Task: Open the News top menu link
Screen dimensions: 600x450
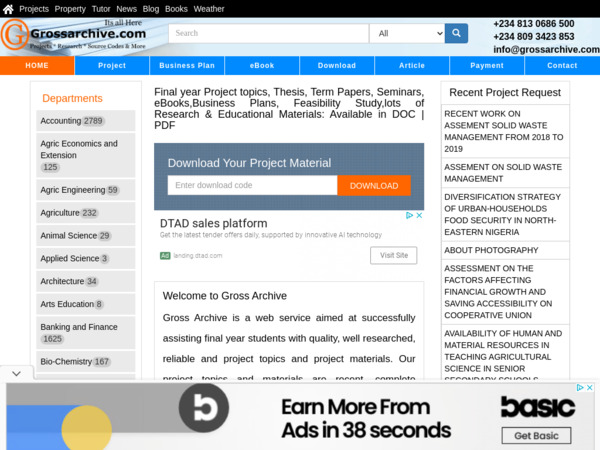Action: click(127, 9)
